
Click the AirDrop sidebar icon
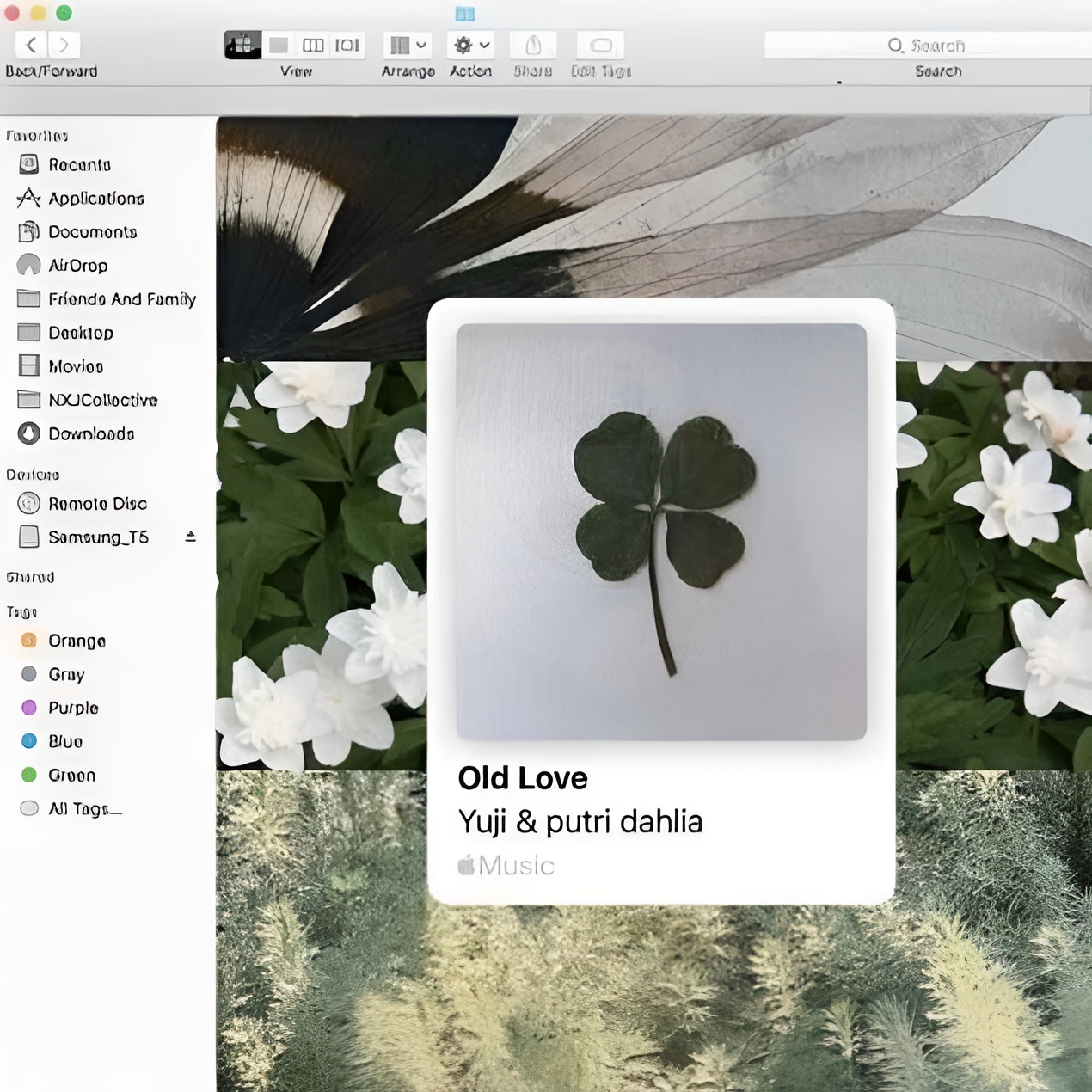[x=29, y=266]
